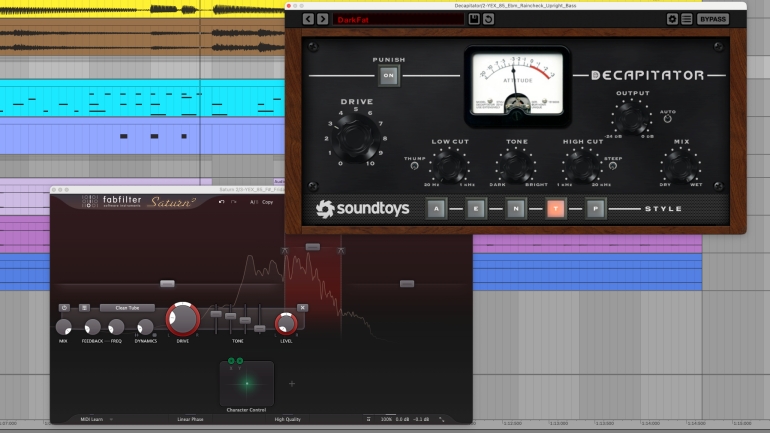Viewport: 770px width, 433px height.
Task: Open Decapitator settings gear
Action: [672, 19]
